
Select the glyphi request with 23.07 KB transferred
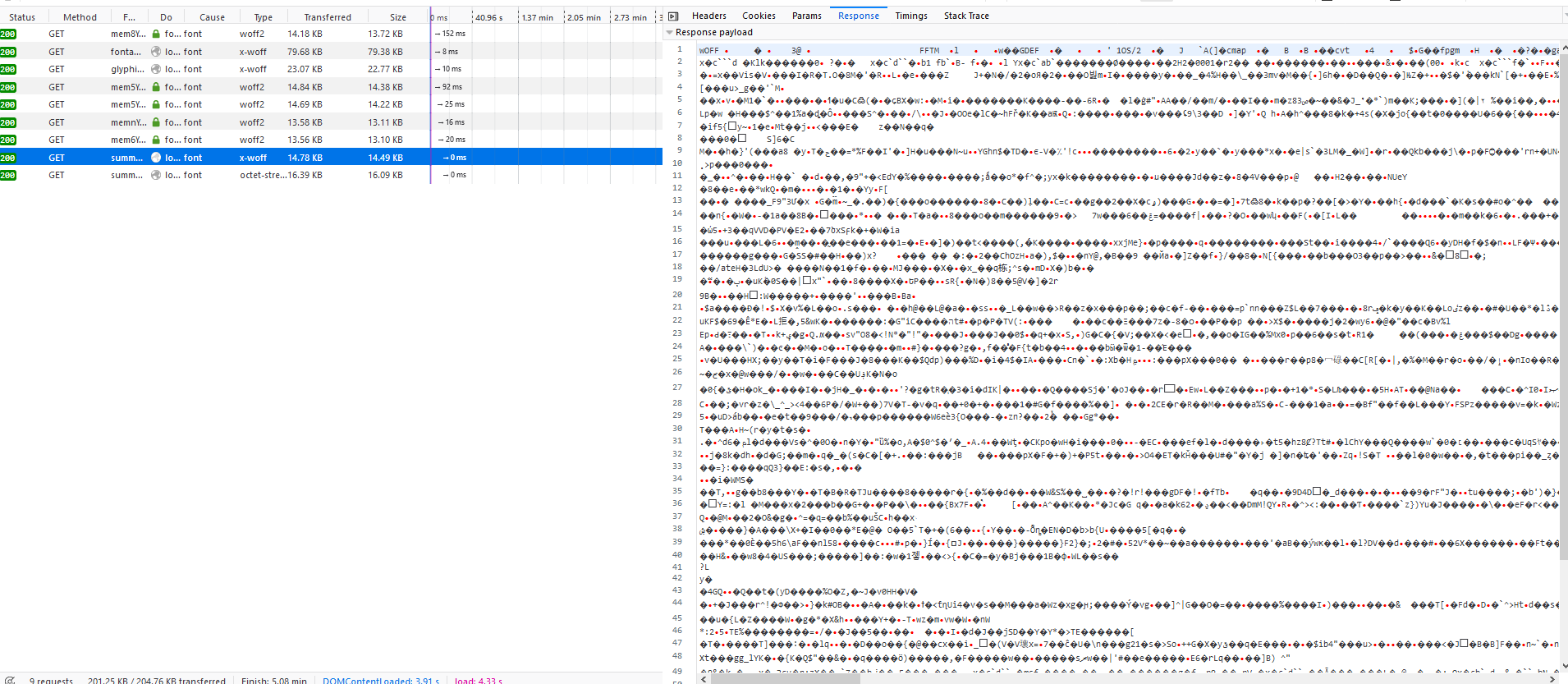331,69
